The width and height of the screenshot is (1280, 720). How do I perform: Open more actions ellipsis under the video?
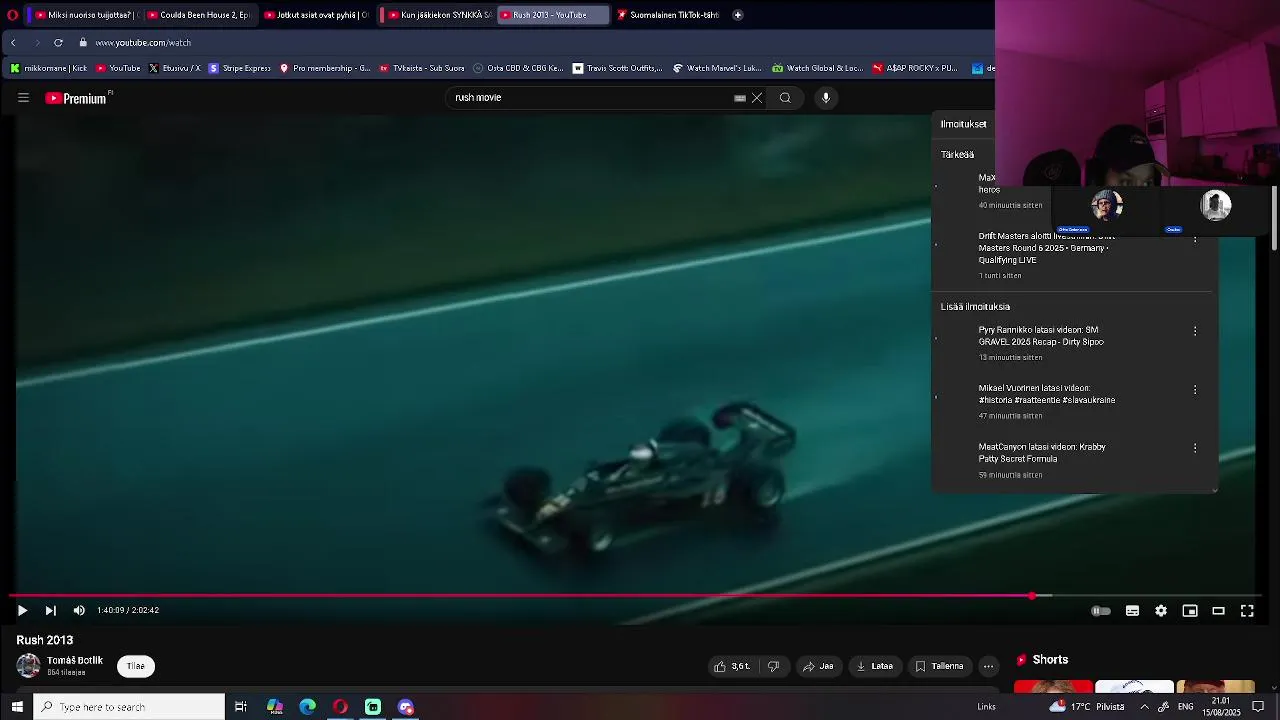click(x=988, y=666)
